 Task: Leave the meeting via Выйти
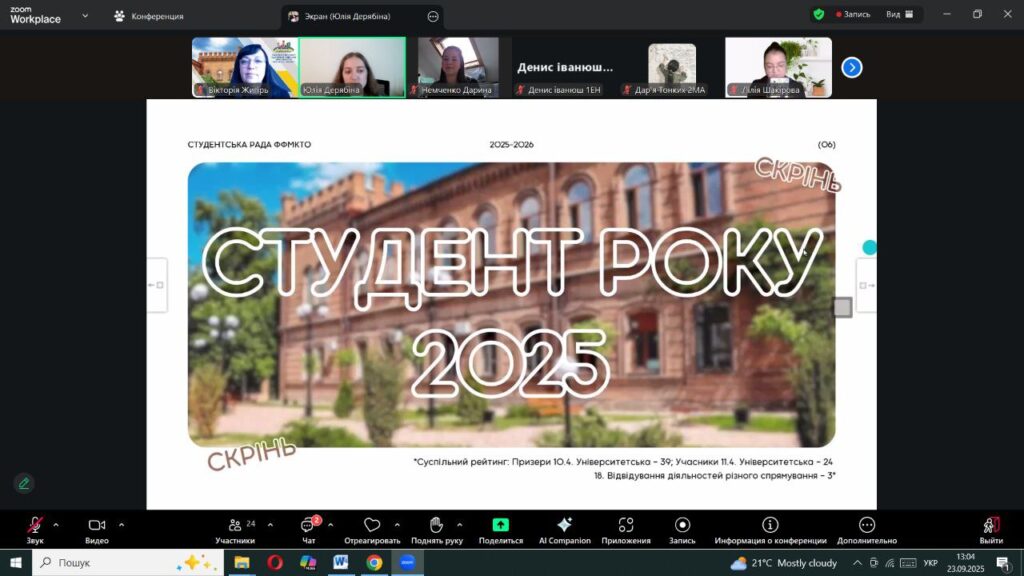(991, 529)
